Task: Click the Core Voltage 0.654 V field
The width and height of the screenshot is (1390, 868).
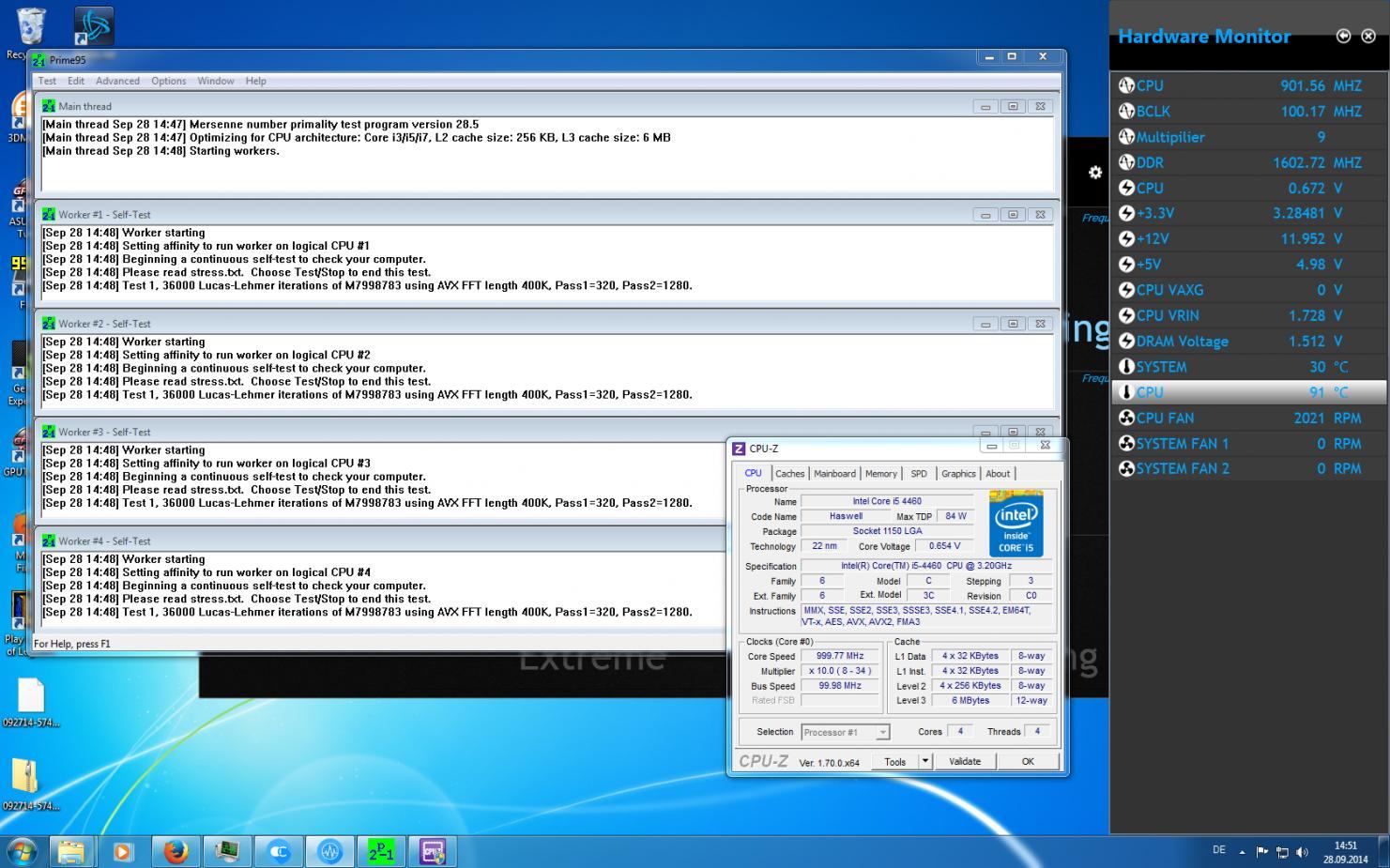Action: click(x=945, y=546)
